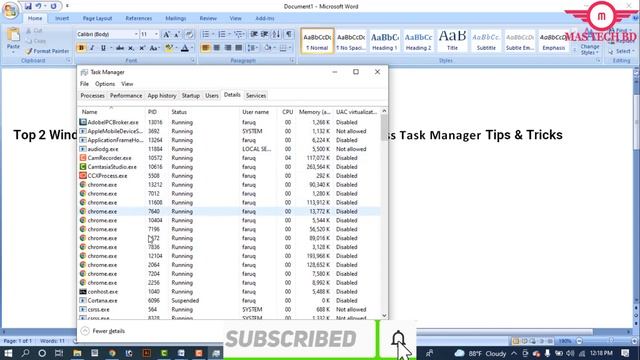Switch to the Performance tab
Screen dimensions: 640x360
[126, 96]
